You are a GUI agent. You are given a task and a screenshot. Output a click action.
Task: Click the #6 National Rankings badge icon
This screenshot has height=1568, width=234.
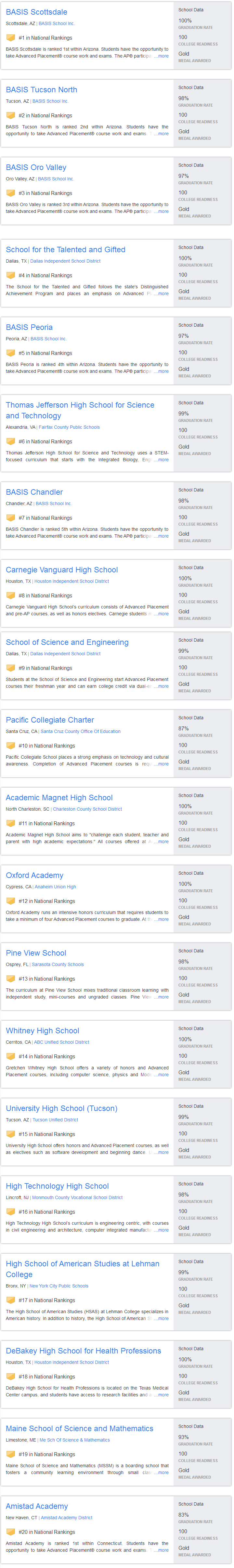click(x=10, y=441)
